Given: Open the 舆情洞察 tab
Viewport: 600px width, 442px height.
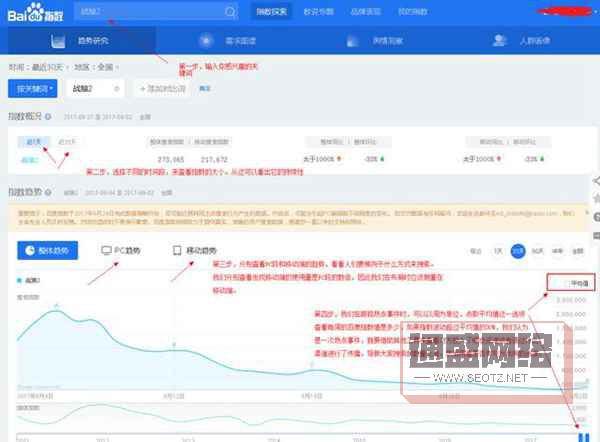Looking at the screenshot, I should click(x=375, y=41).
